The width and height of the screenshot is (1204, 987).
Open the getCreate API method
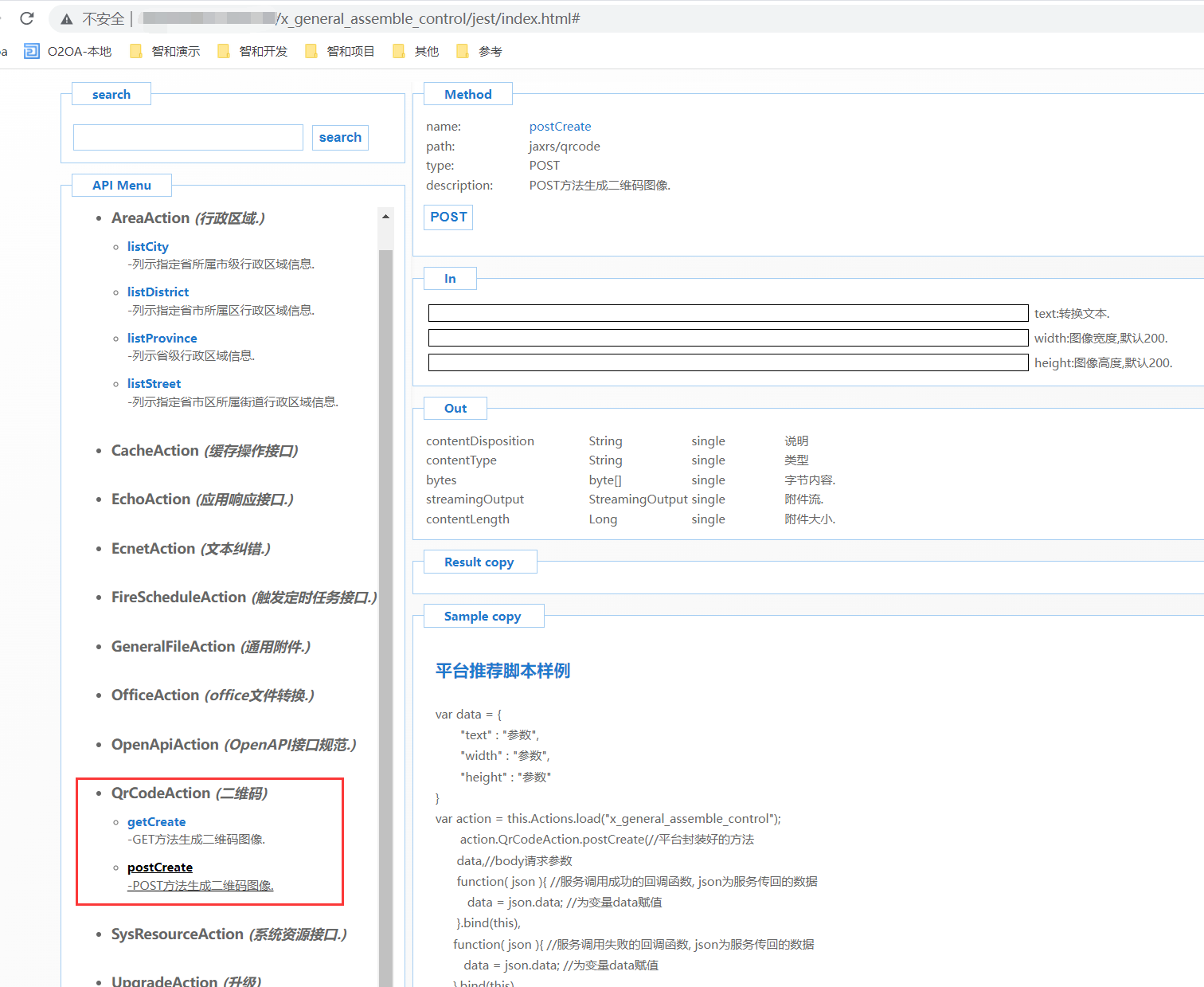(x=156, y=822)
